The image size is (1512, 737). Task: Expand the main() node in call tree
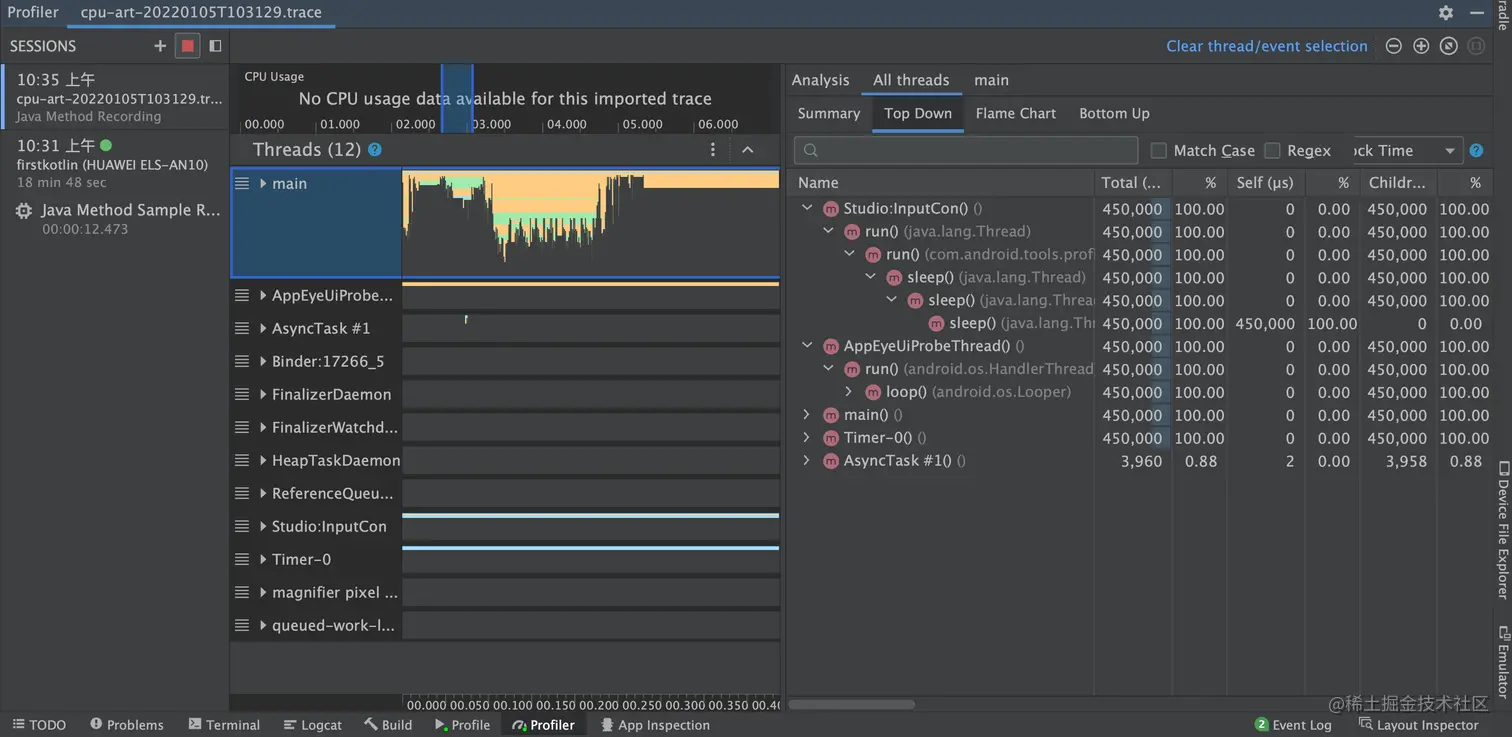click(x=807, y=415)
